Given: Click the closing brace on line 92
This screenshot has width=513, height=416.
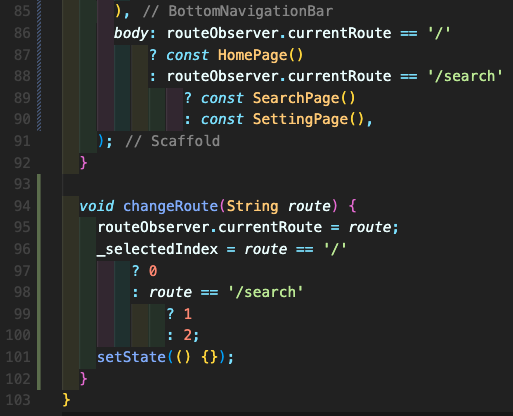Looking at the screenshot, I should click(83, 163).
